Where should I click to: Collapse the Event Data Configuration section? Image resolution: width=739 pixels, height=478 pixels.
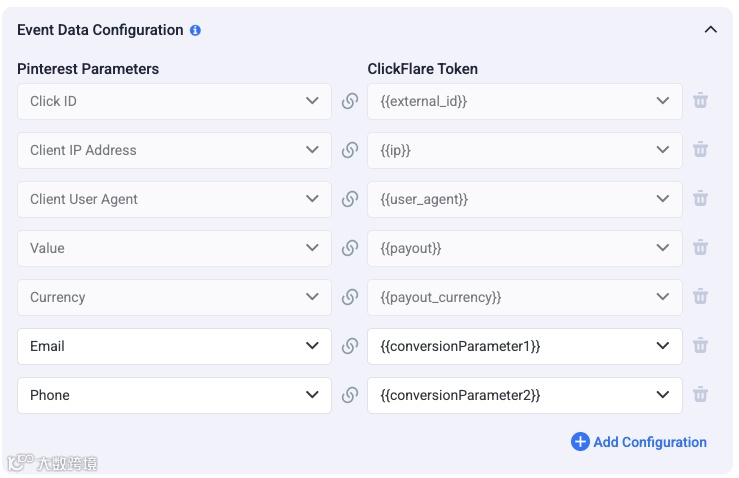[x=711, y=30]
